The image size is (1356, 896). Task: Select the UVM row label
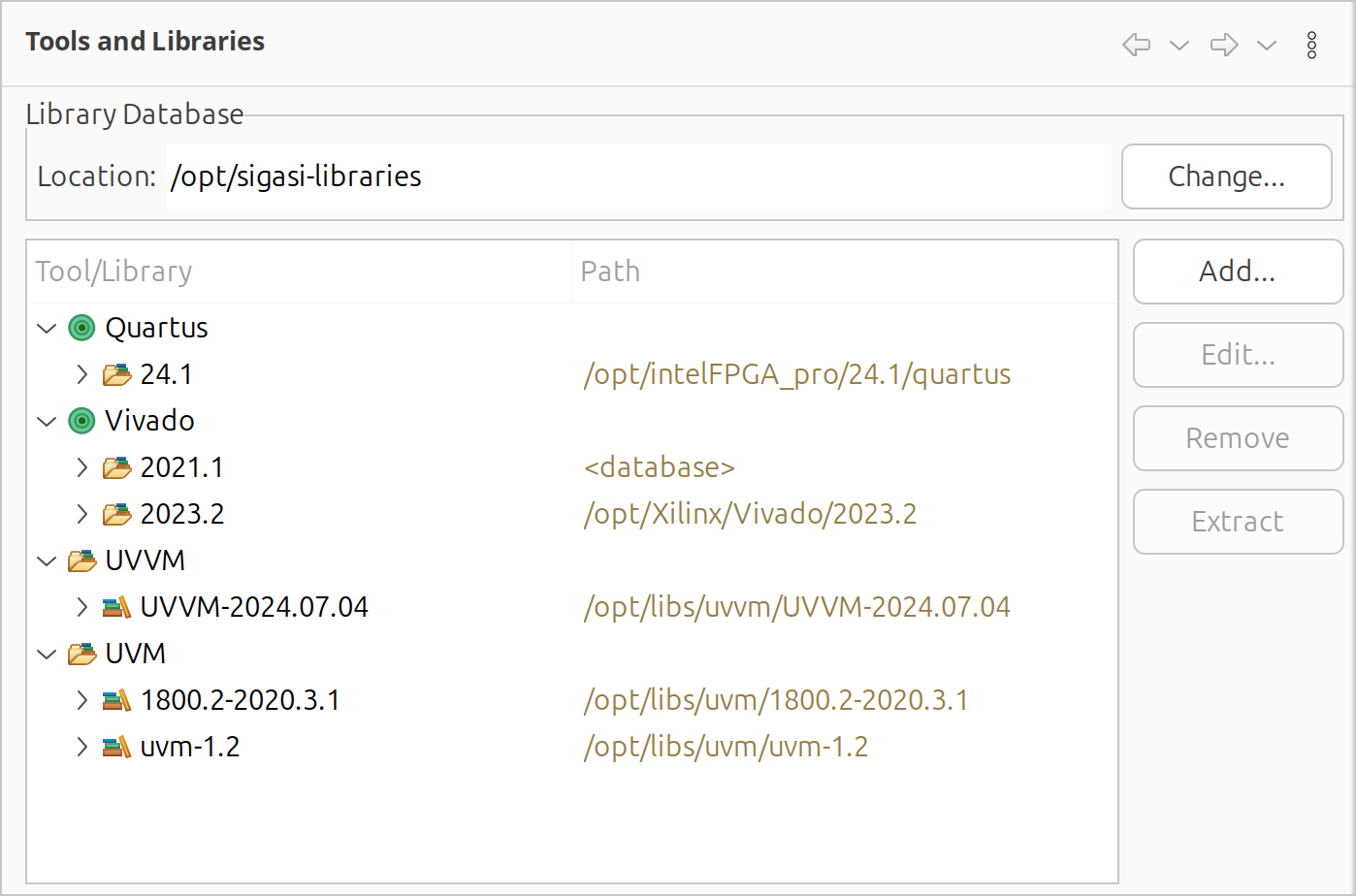135,654
